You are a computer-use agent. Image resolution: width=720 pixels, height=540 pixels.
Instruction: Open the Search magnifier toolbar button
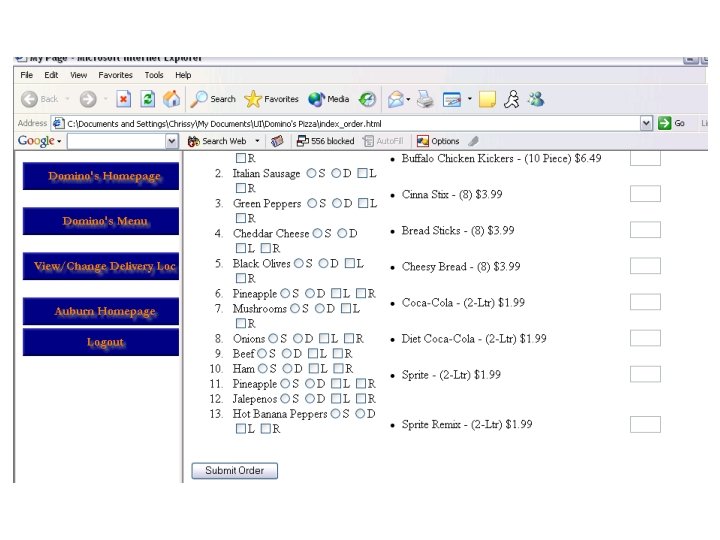[x=213, y=99]
